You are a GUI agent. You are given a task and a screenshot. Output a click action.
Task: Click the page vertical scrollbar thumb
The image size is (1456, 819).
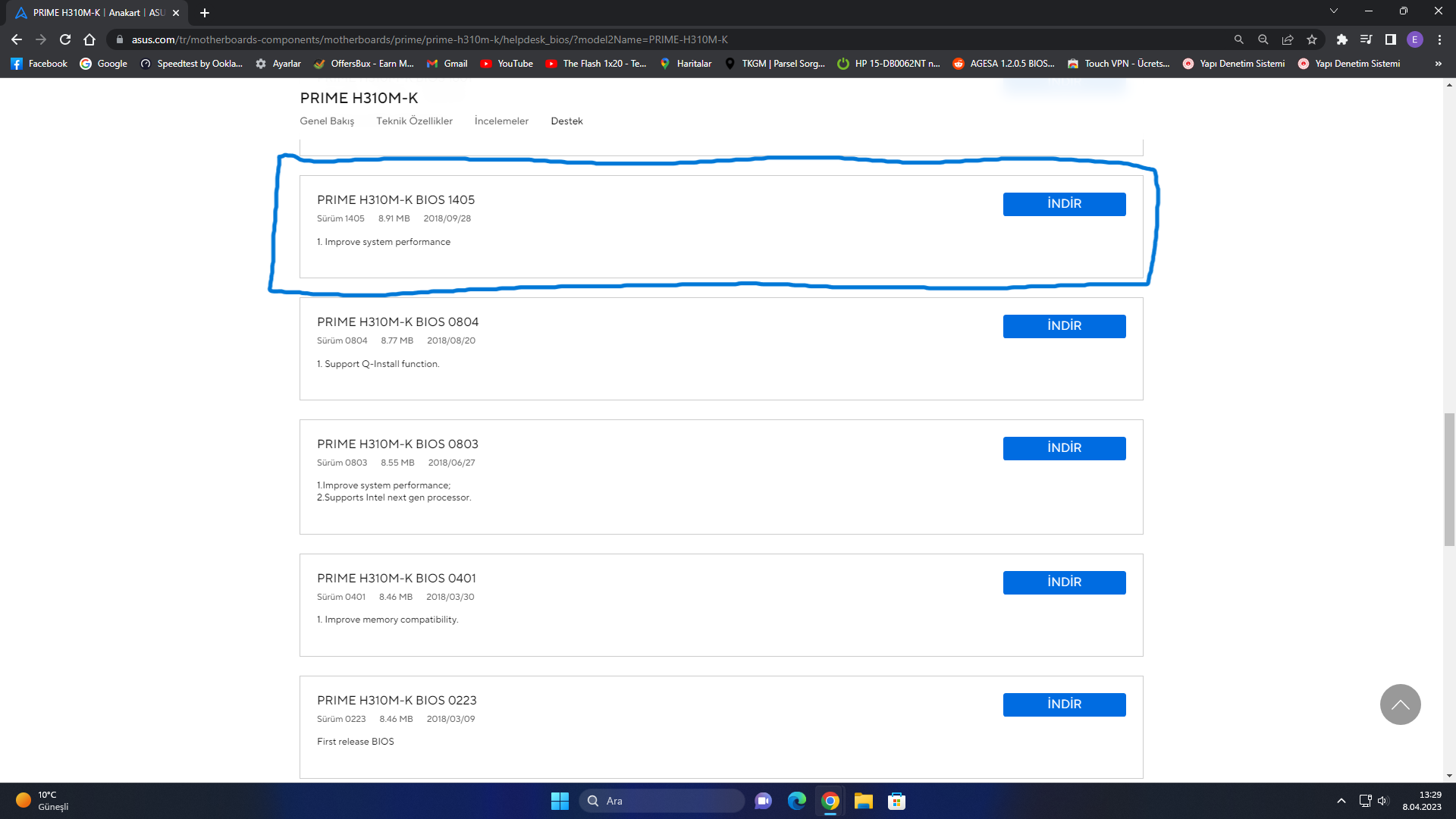(x=1449, y=479)
